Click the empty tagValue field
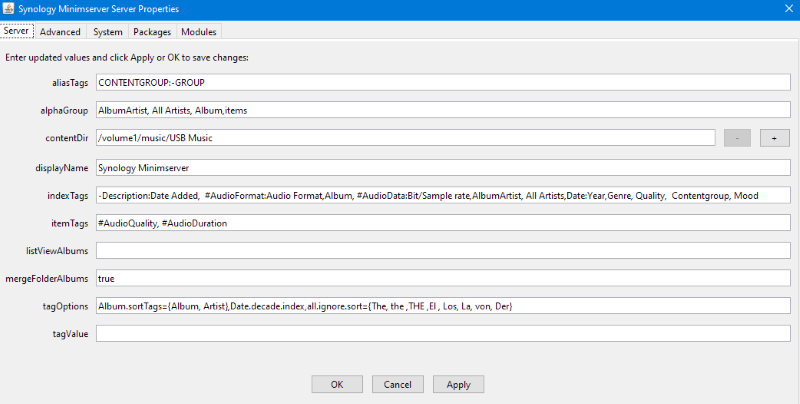800x404 pixels. [443, 333]
